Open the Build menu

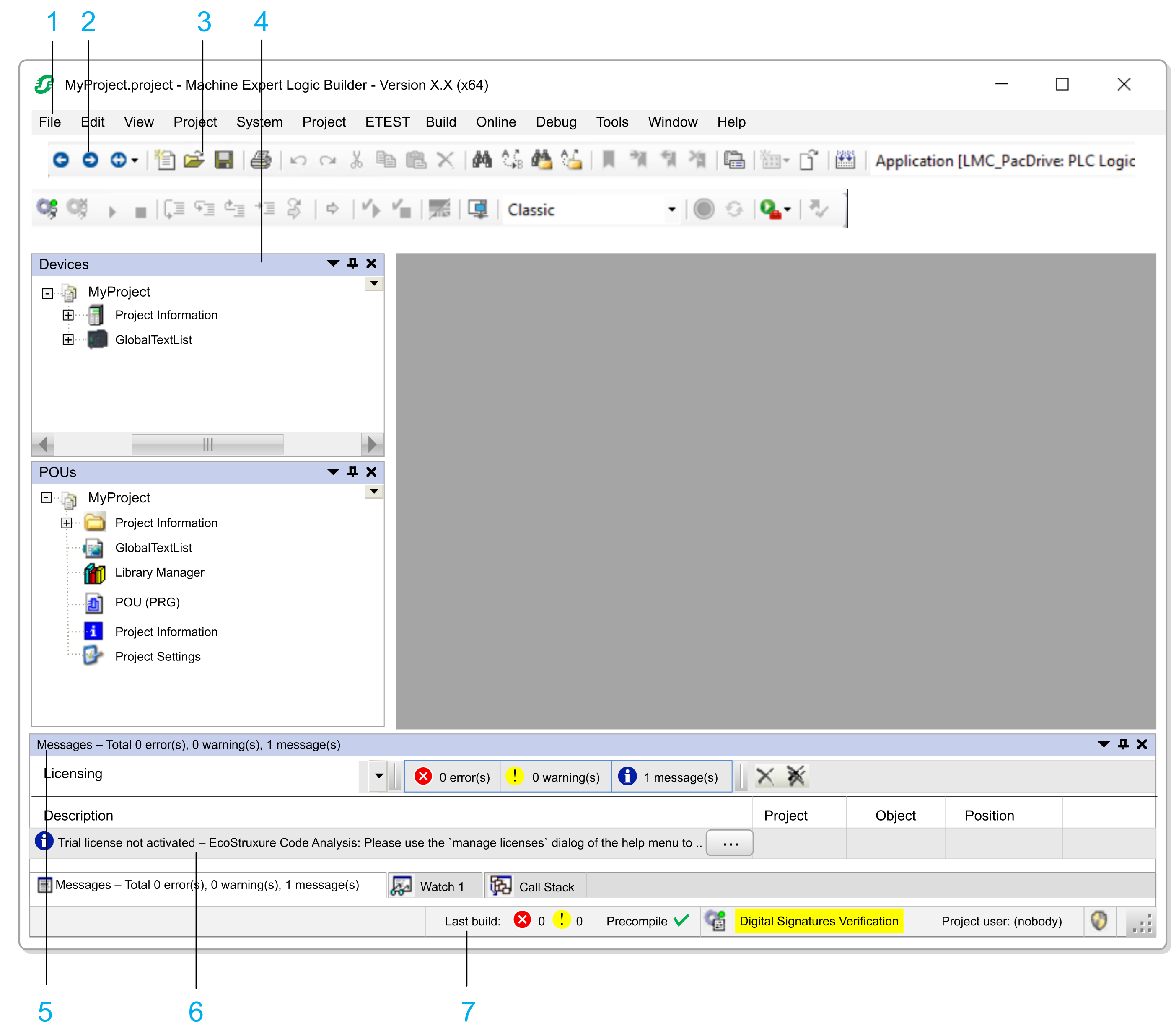440,122
